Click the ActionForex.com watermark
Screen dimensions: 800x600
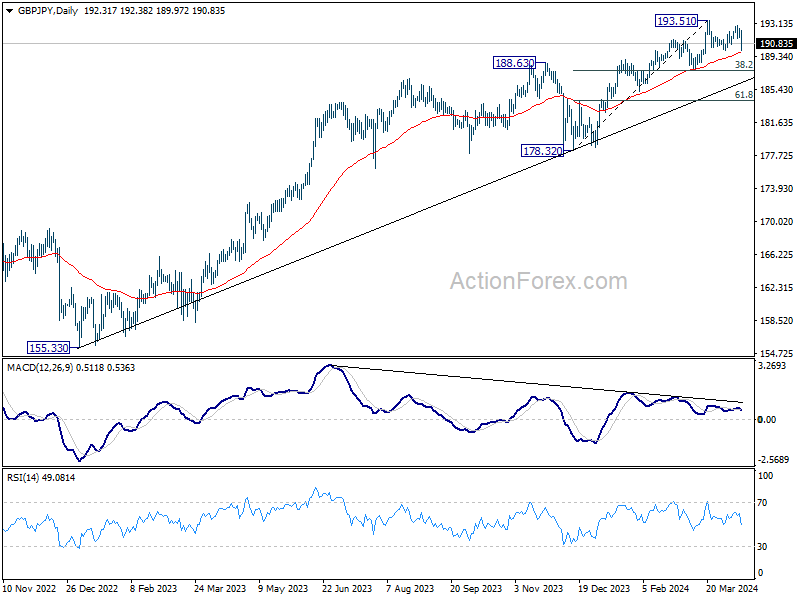538,281
